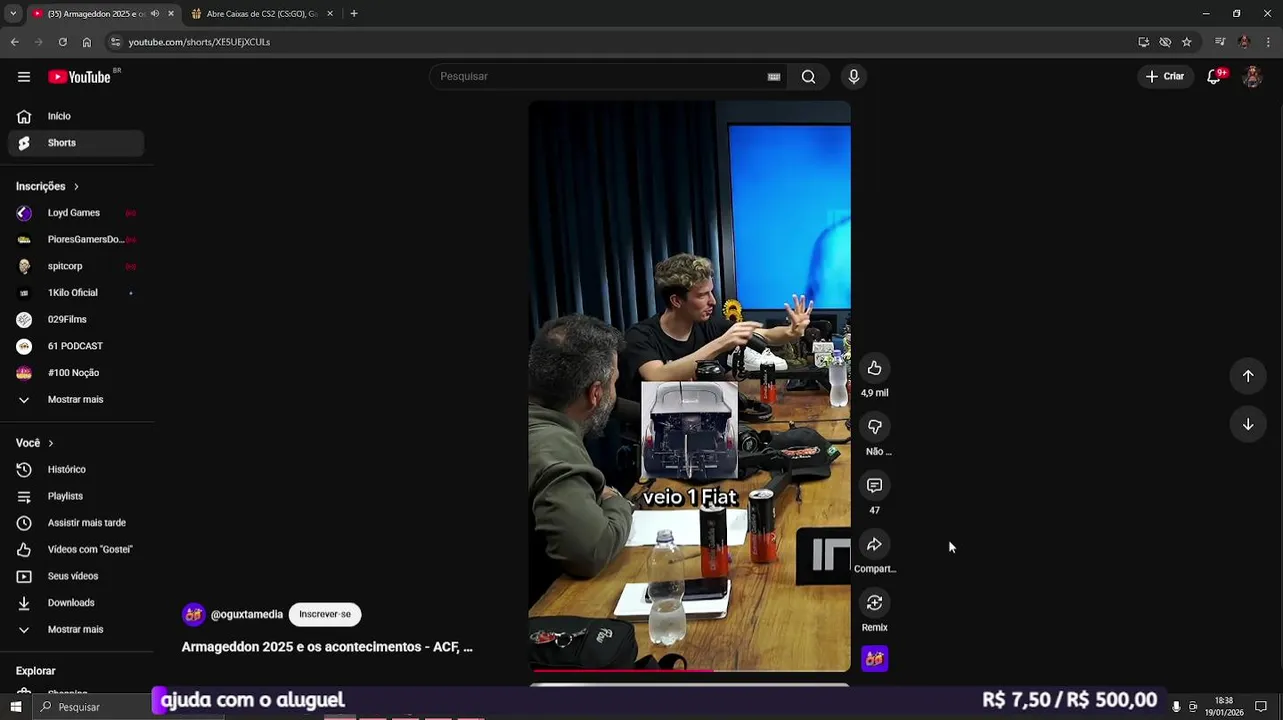Go to the YouTube home logo
The width and height of the screenshot is (1283, 720).
click(79, 77)
